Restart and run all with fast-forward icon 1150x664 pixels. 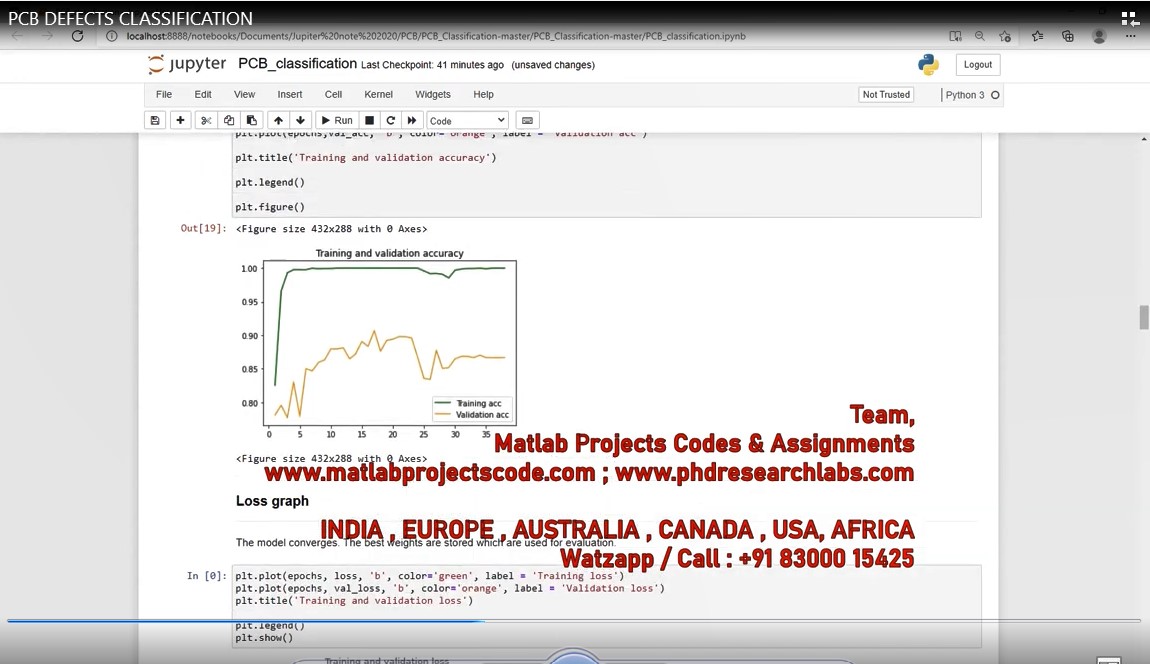412,120
